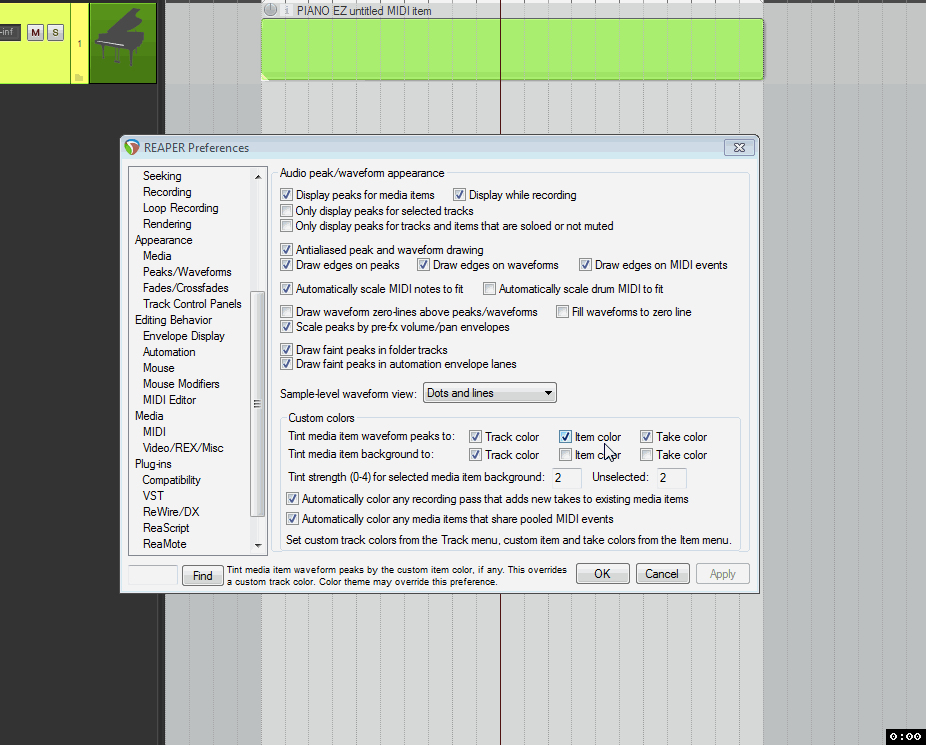Toggle Display while recording checkbox
The width and height of the screenshot is (926, 745).
coord(459,195)
